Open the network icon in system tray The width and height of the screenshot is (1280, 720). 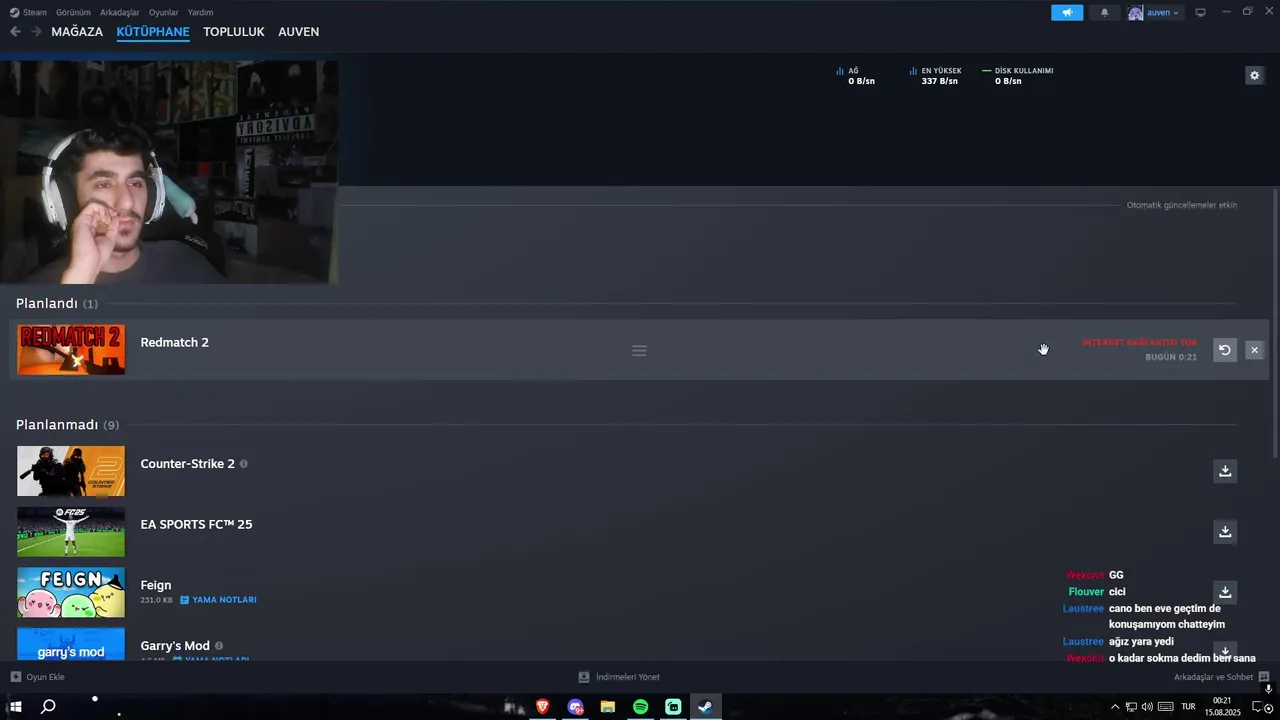coord(1131,707)
